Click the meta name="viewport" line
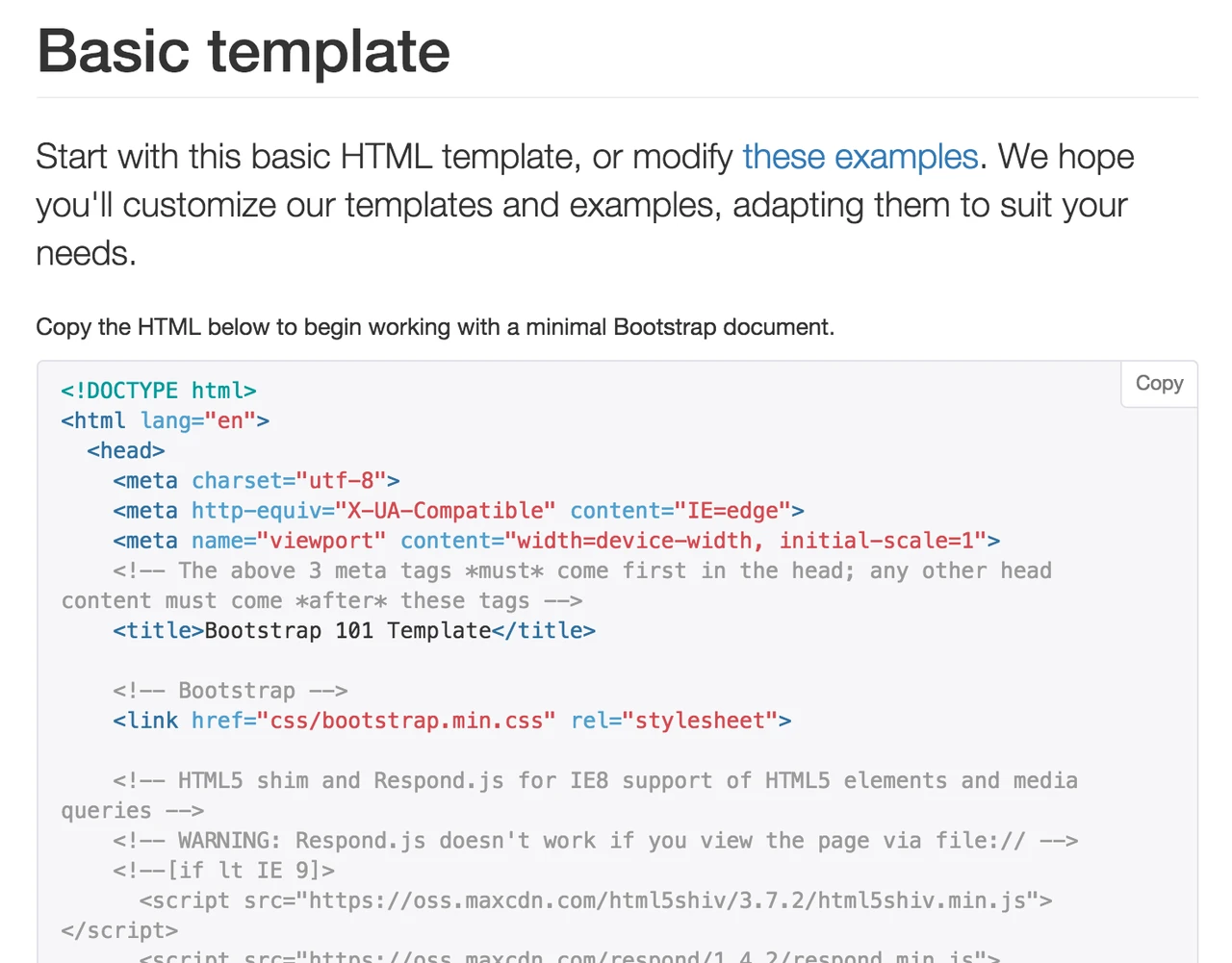The height and width of the screenshot is (963, 1232). [x=556, y=541]
